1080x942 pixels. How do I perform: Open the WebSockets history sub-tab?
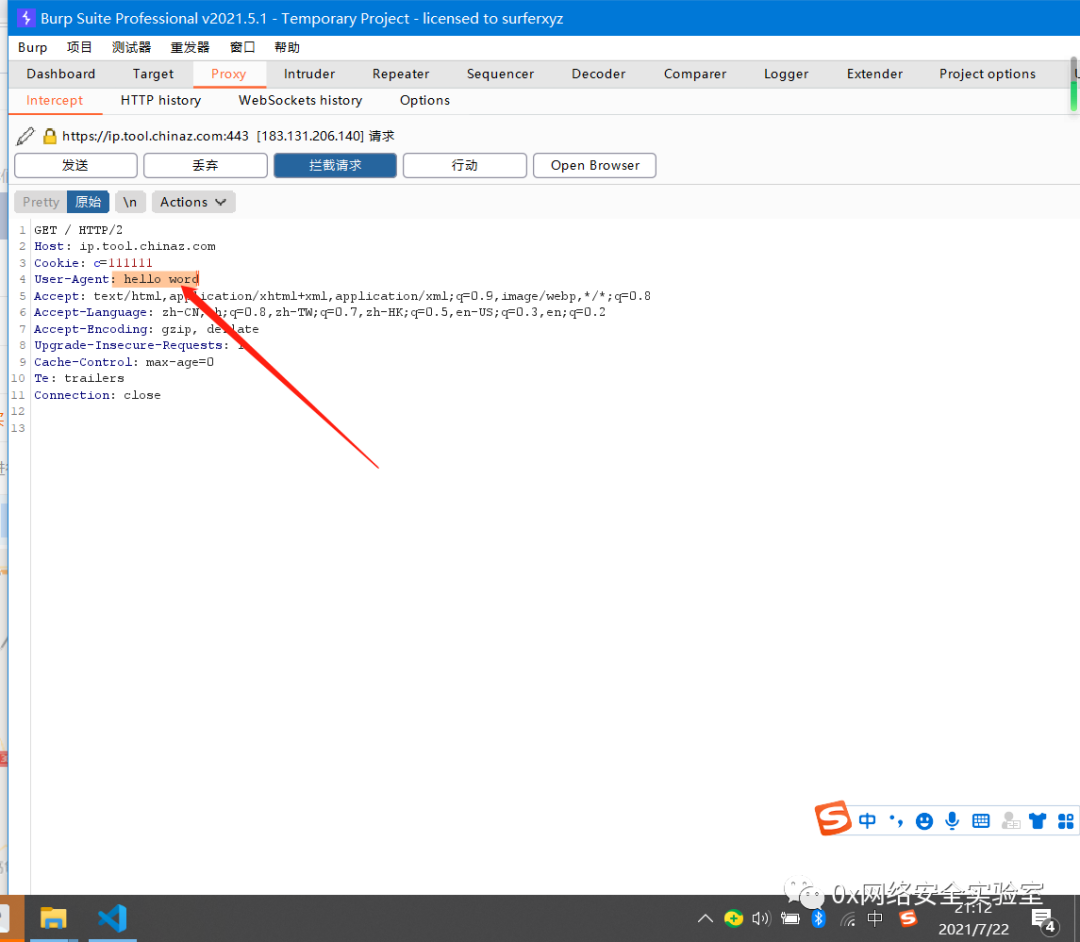[300, 101]
